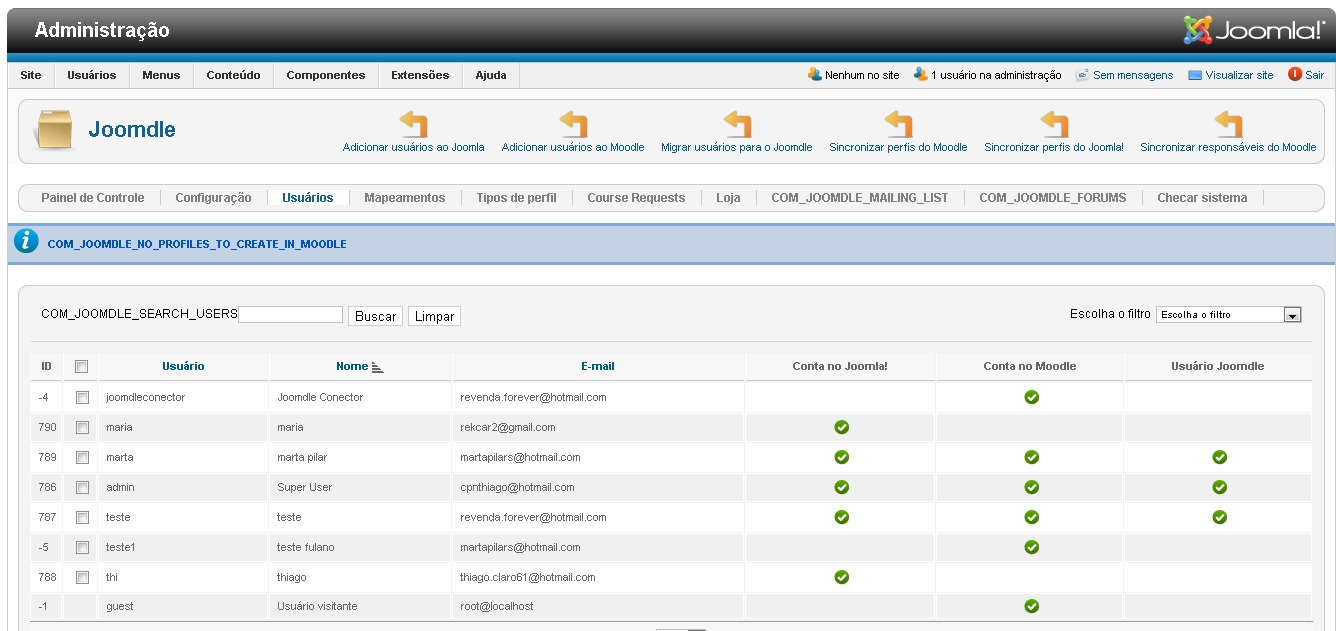Select the checkbox for the admin user
The height and width of the screenshot is (631, 1336).
[82, 487]
